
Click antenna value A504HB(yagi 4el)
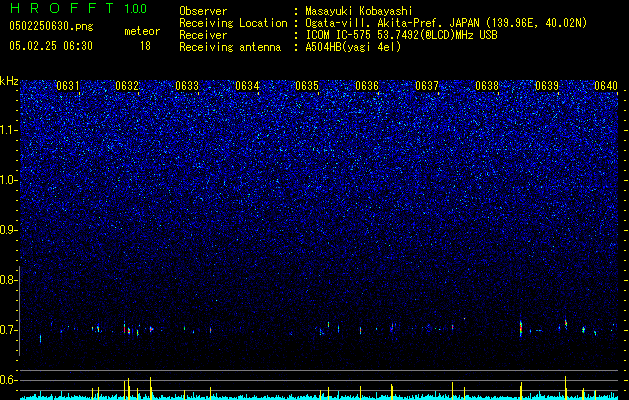click(x=353, y=47)
